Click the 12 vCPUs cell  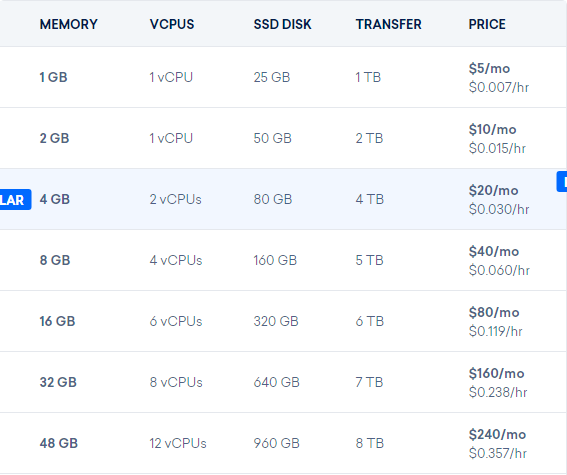[x=178, y=443]
